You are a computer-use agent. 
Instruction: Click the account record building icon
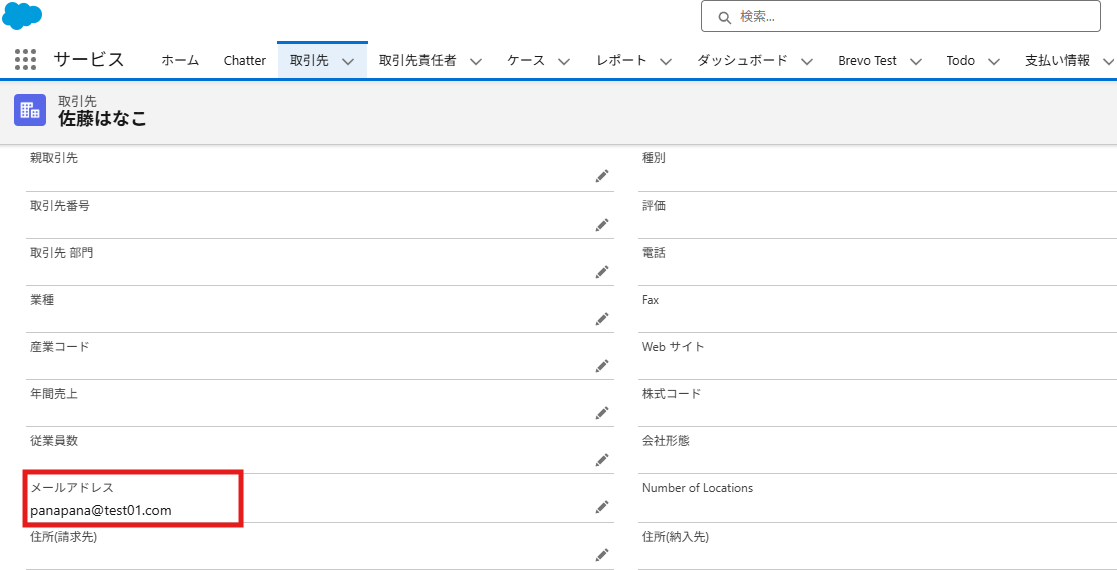point(30,110)
